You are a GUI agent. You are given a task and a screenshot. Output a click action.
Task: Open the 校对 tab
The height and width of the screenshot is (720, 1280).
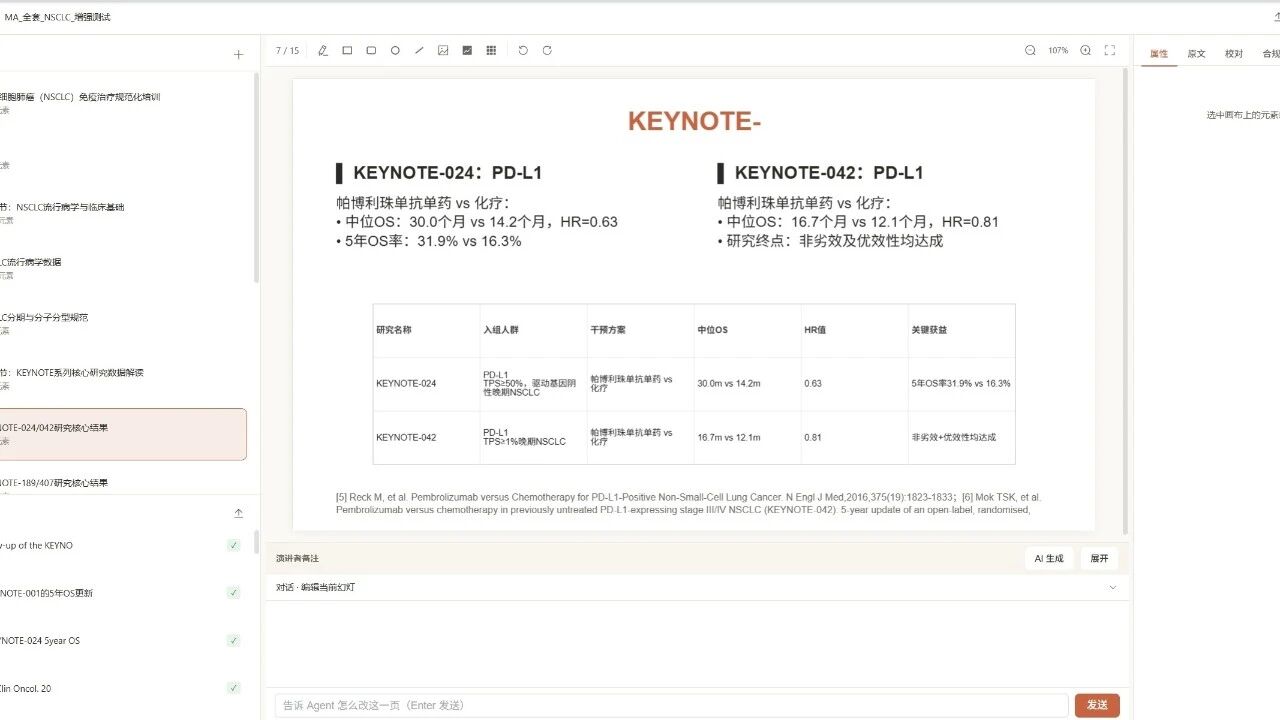point(1234,54)
